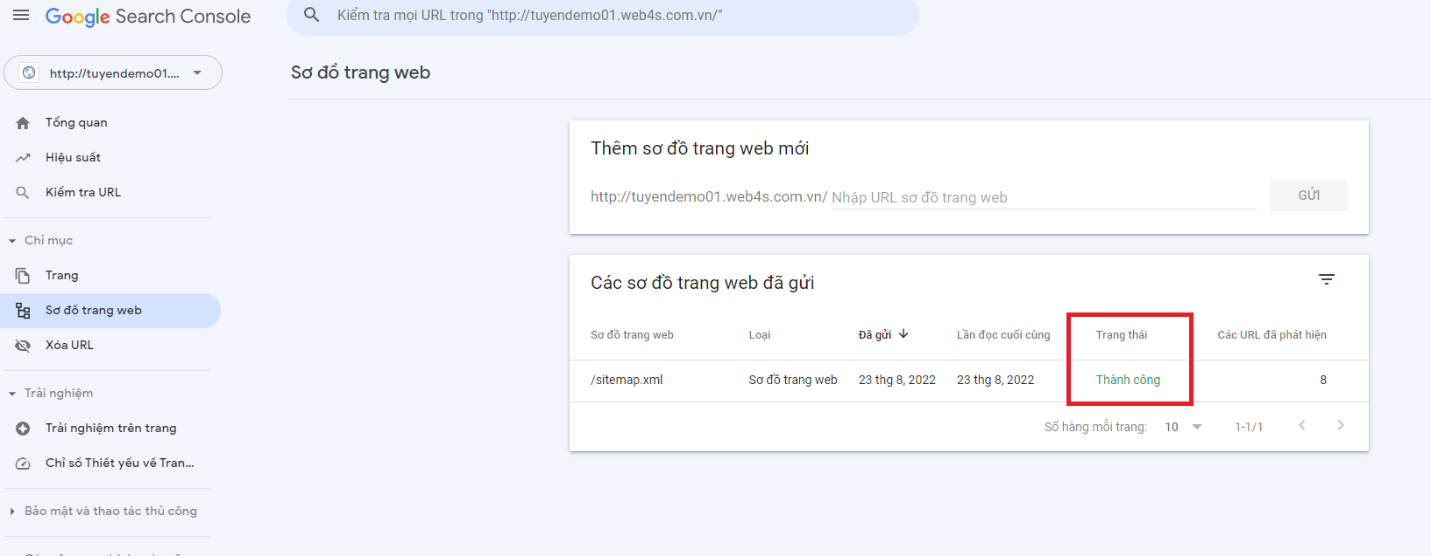Click the previous page arrow

(x=1302, y=426)
